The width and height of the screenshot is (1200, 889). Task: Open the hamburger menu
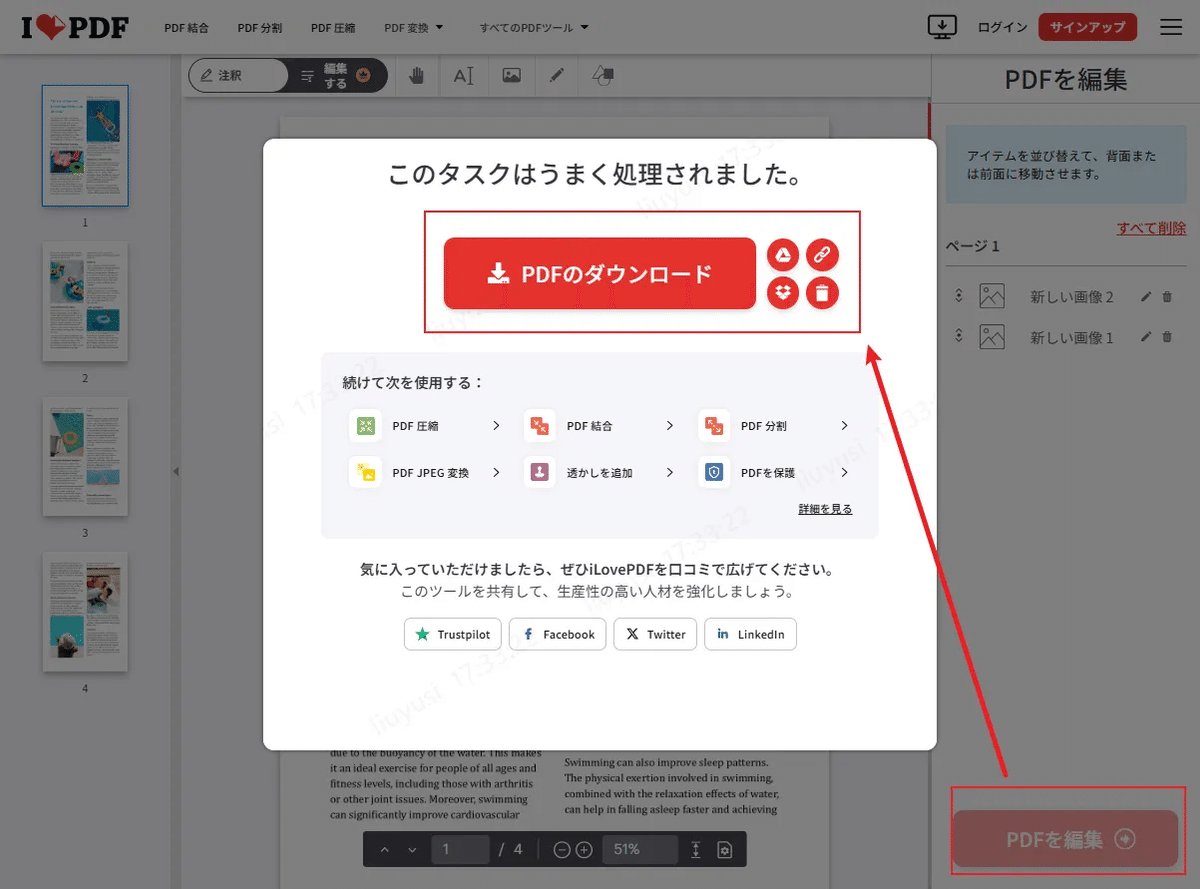[1170, 27]
